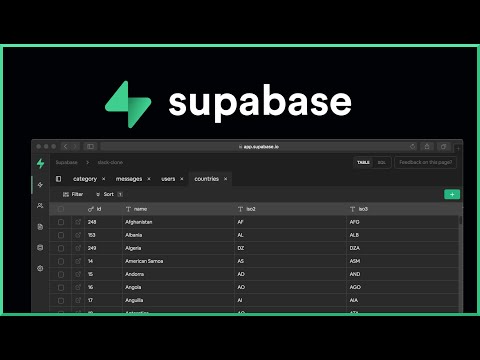Viewport: 480px width, 360px height.
Task: Click the text type icon in iso3 header
Action: 352,209
